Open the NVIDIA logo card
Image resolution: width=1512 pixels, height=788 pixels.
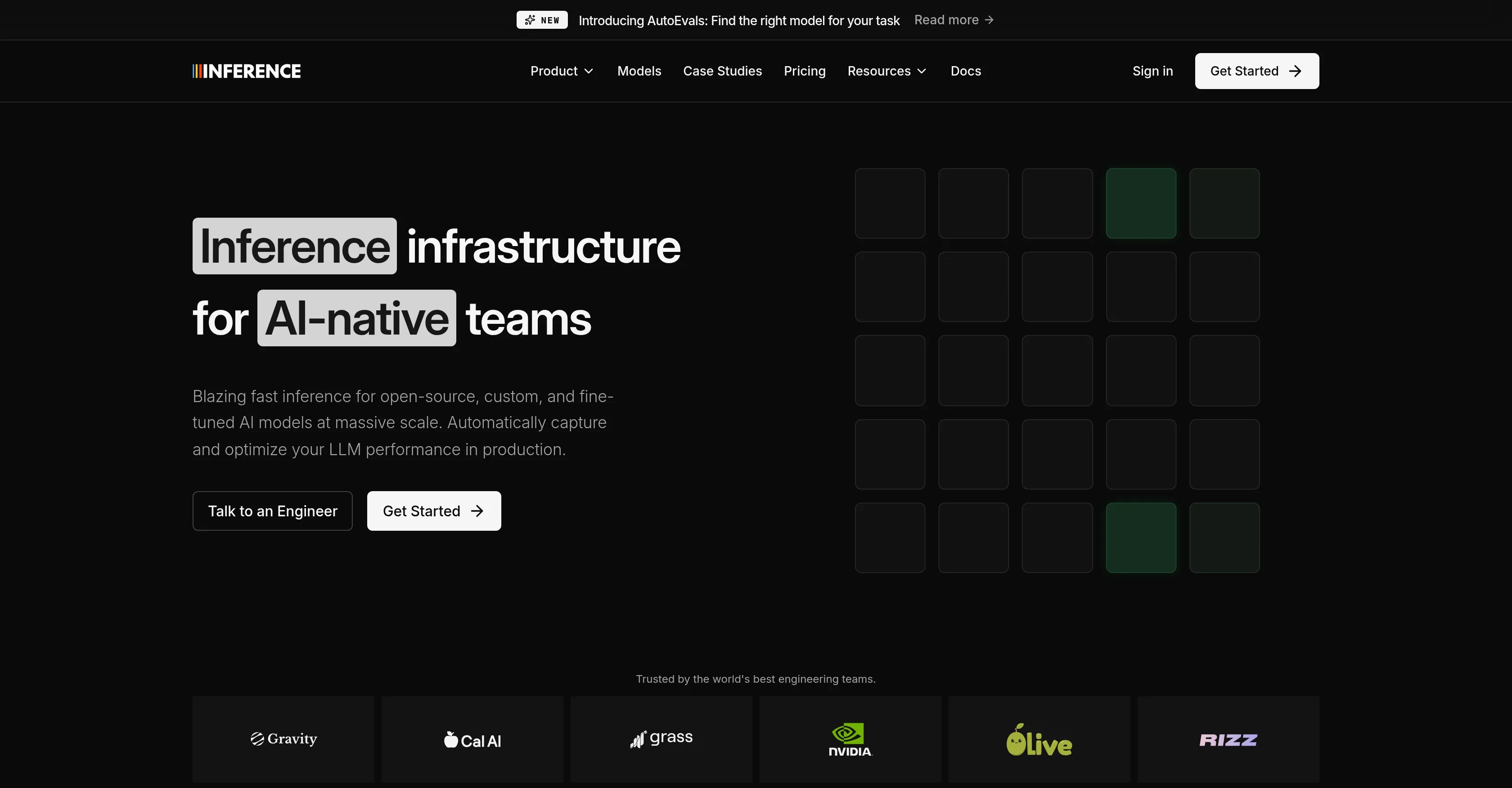(850, 739)
